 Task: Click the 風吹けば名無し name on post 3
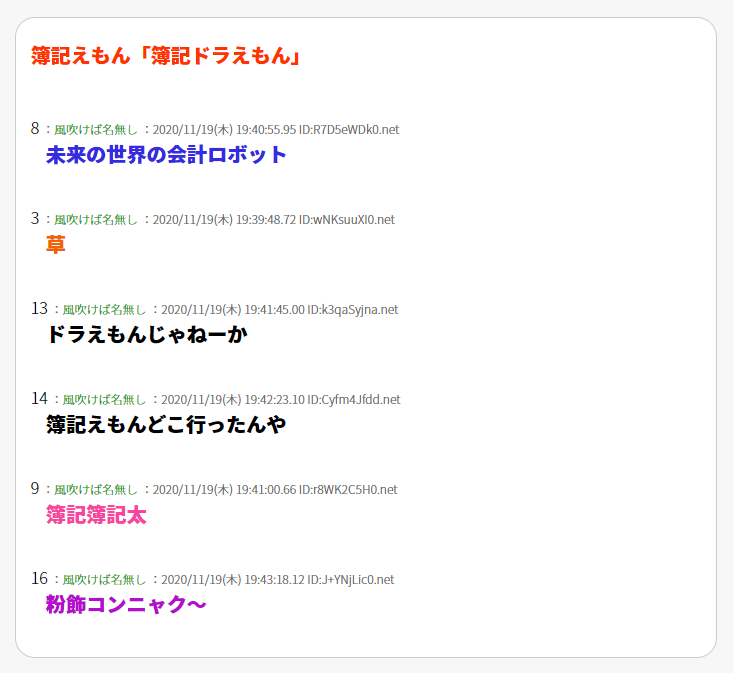[96, 220]
